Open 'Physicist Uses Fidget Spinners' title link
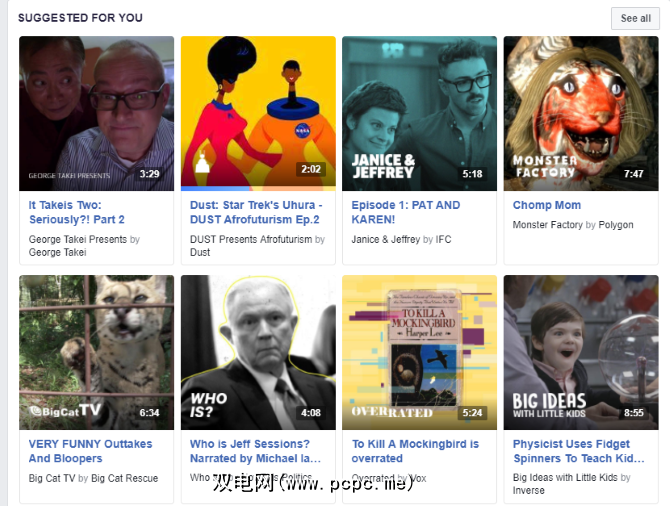Screen dimensions: 670x506 click(x=579, y=451)
